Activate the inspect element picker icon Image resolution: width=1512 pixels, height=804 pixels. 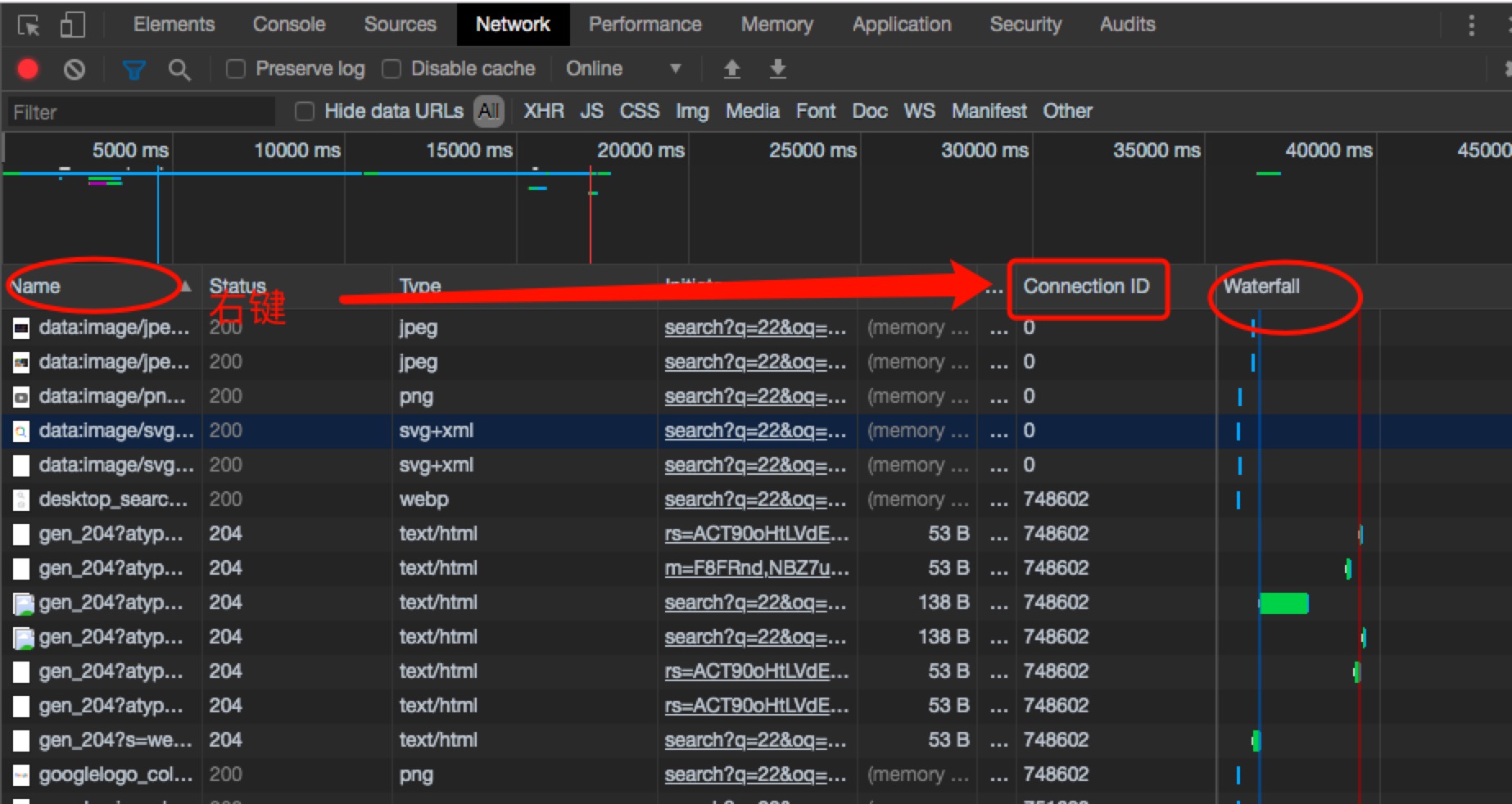pyautogui.click(x=29, y=25)
